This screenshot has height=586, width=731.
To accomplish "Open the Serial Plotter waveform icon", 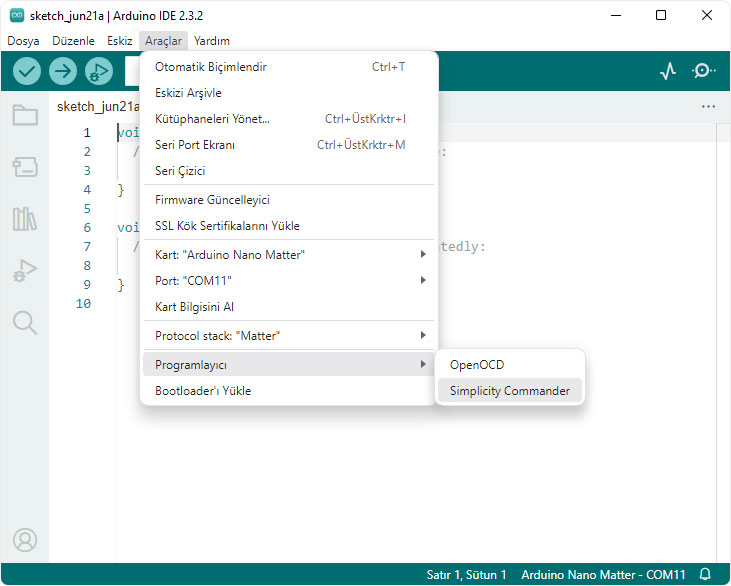I will coord(668,71).
